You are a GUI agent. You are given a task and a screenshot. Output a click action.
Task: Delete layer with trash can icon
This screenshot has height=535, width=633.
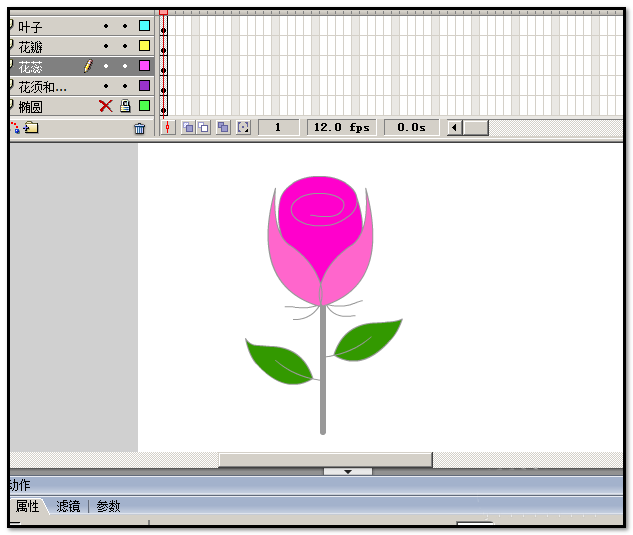pos(140,128)
